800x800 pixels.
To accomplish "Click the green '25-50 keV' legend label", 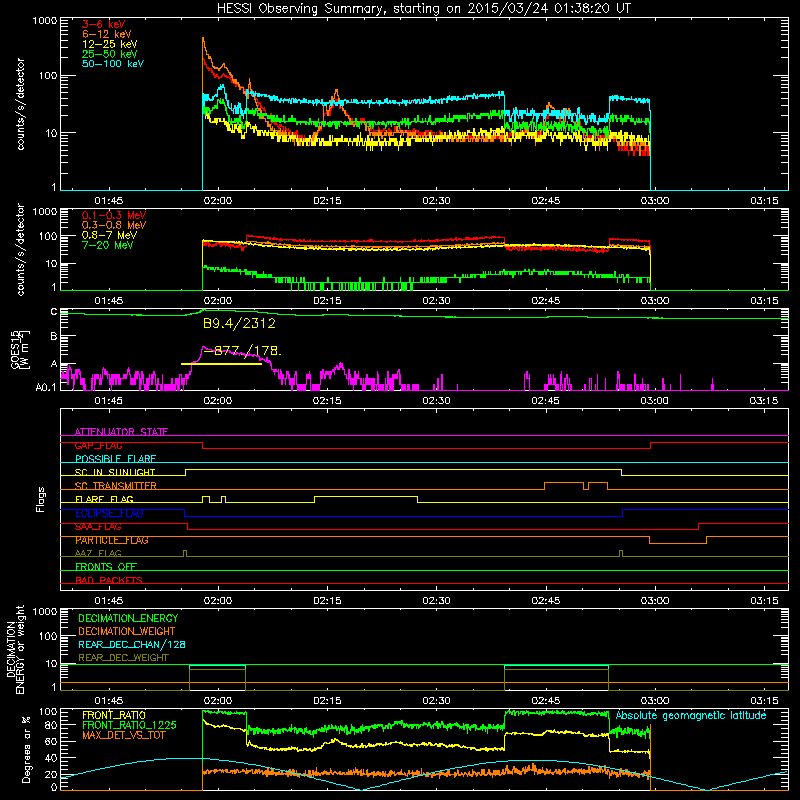I will tap(110, 54).
